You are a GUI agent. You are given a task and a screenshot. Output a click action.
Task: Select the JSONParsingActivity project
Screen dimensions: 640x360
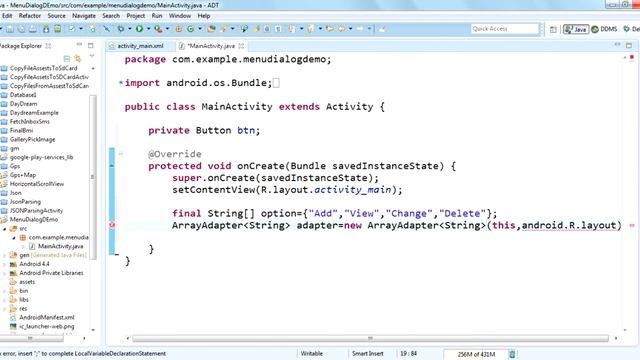tap(36, 211)
